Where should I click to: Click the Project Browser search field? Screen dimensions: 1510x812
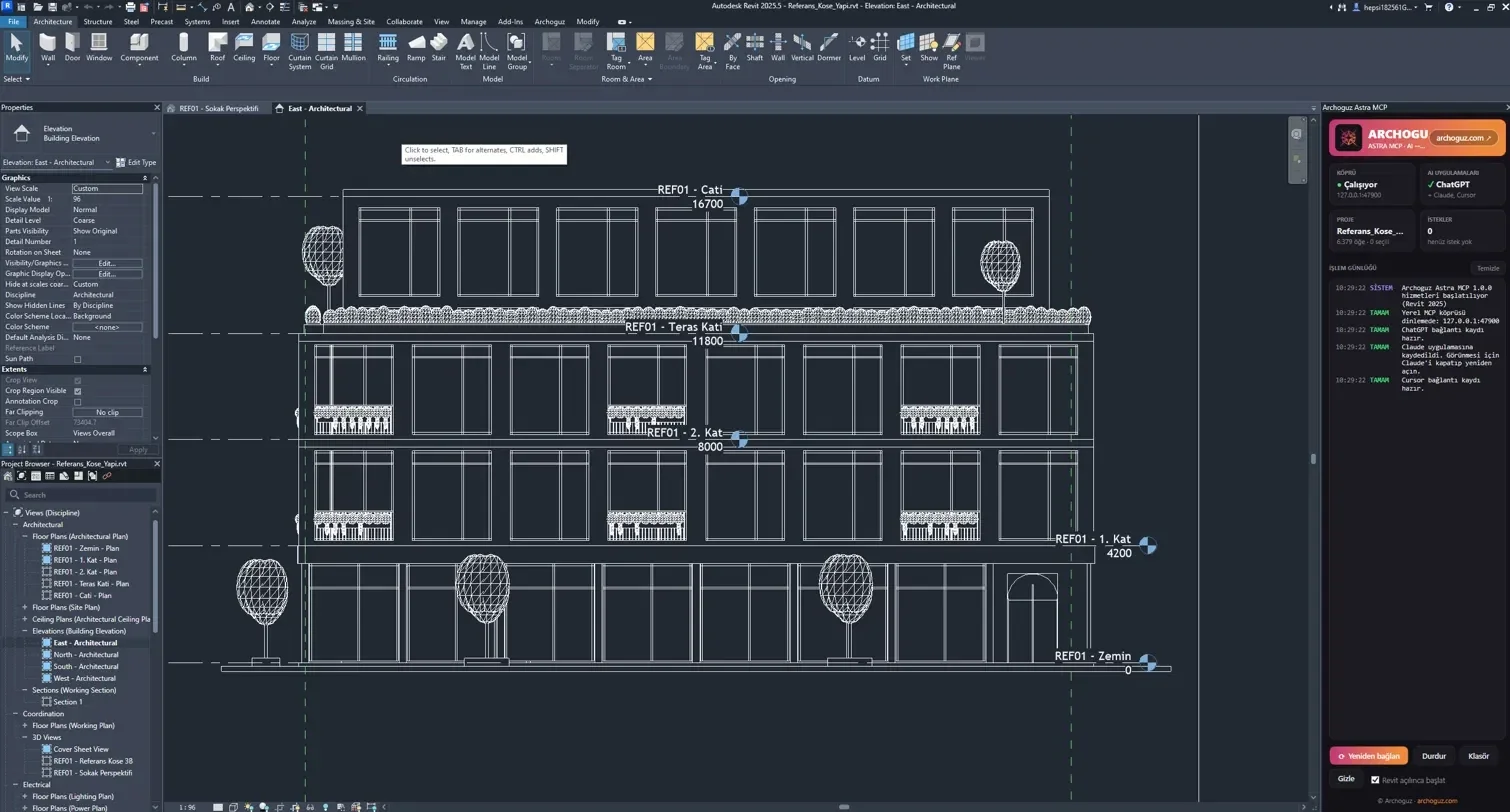coord(80,495)
